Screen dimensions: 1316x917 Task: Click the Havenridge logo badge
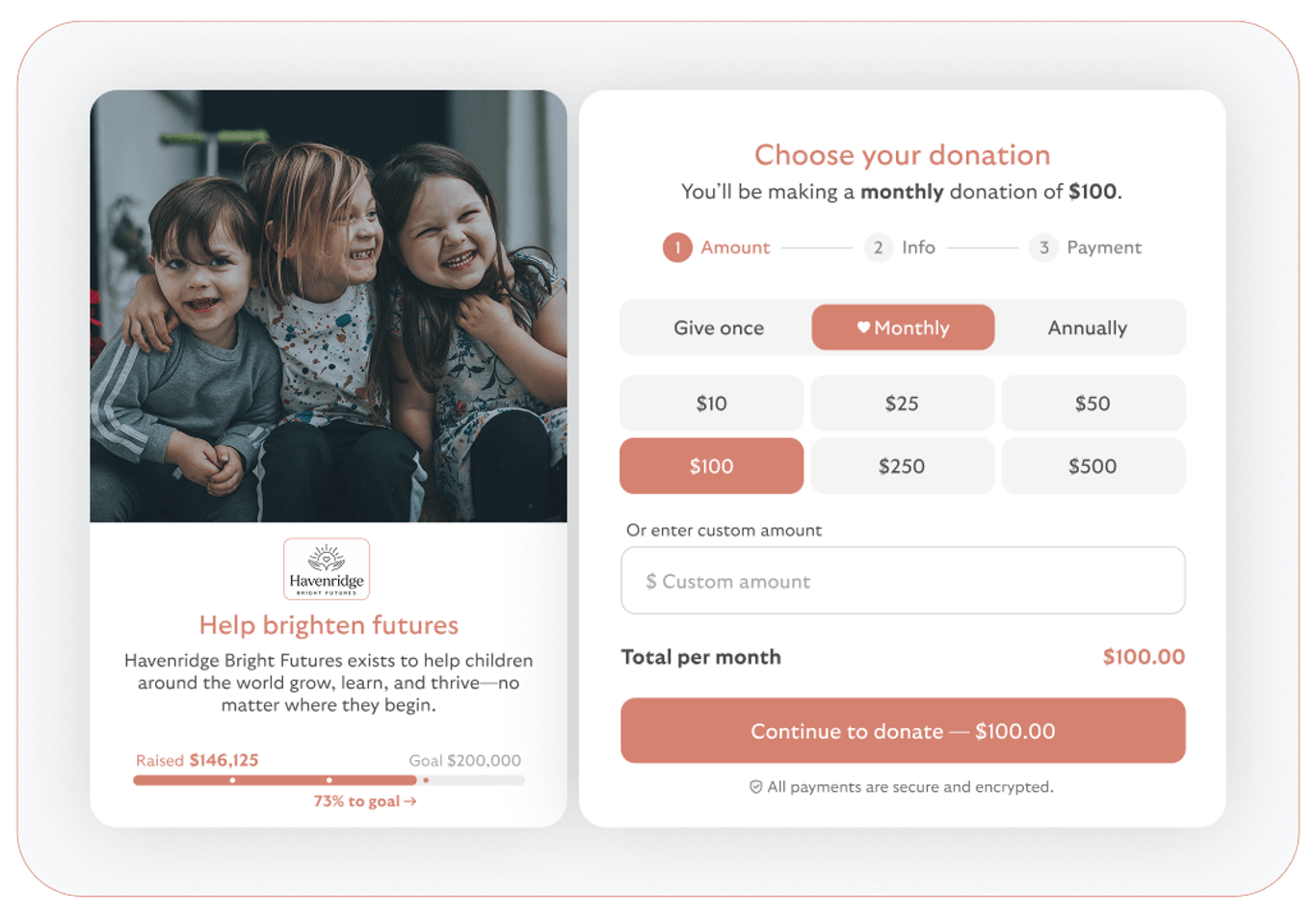(x=327, y=568)
